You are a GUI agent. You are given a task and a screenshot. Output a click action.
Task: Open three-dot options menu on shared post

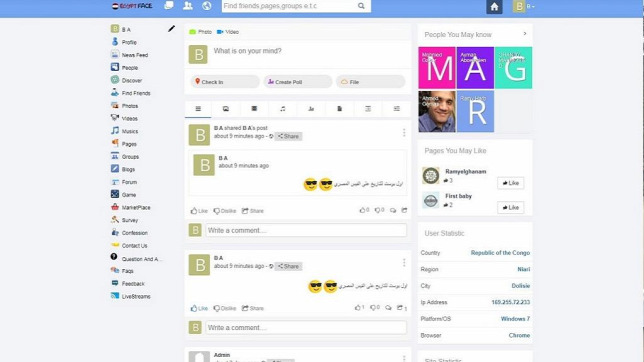pos(404,132)
